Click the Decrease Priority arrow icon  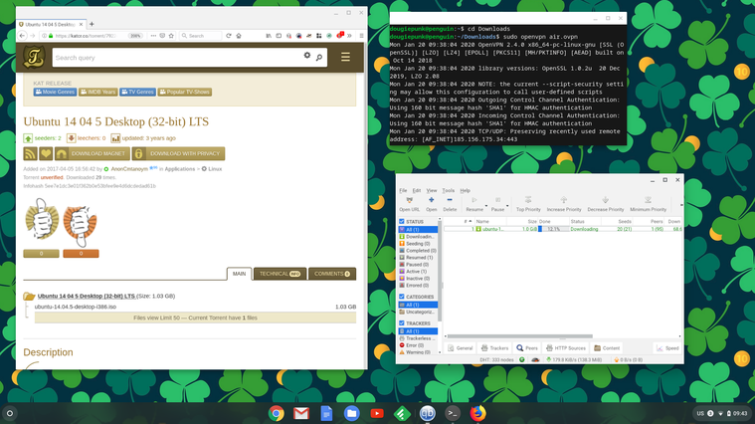pos(605,200)
